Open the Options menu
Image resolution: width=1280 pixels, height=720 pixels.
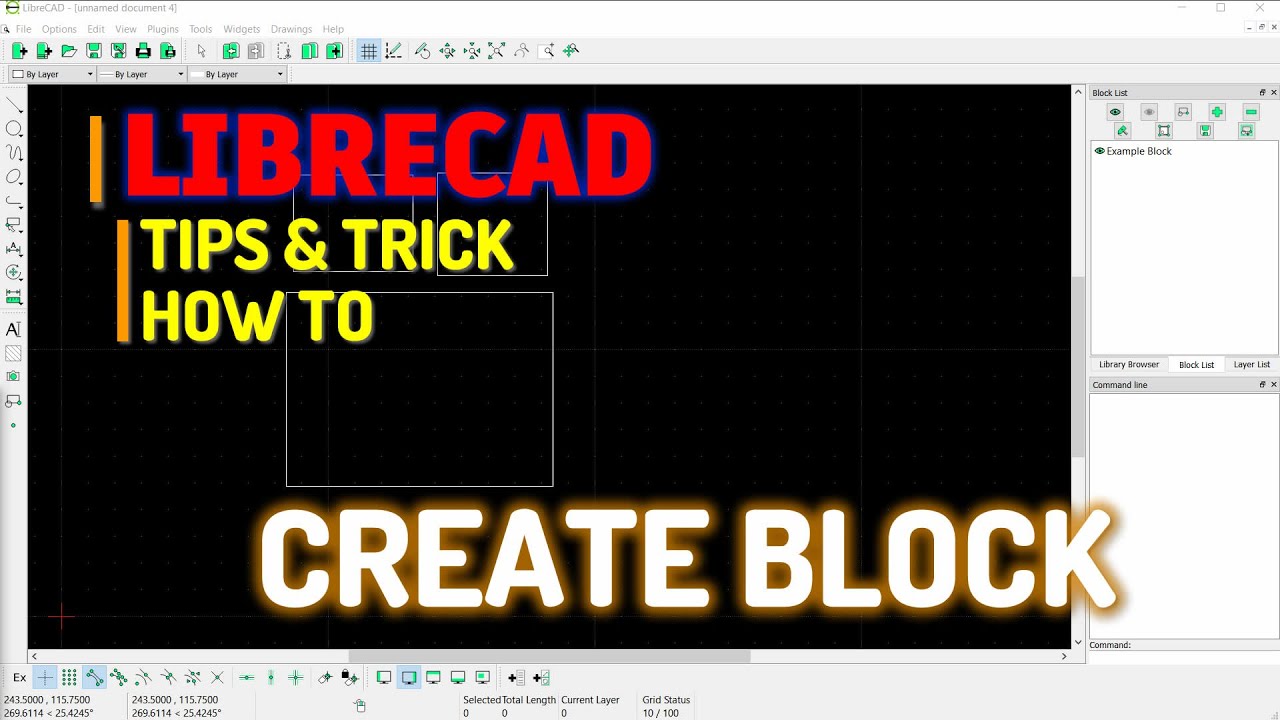[x=59, y=29]
